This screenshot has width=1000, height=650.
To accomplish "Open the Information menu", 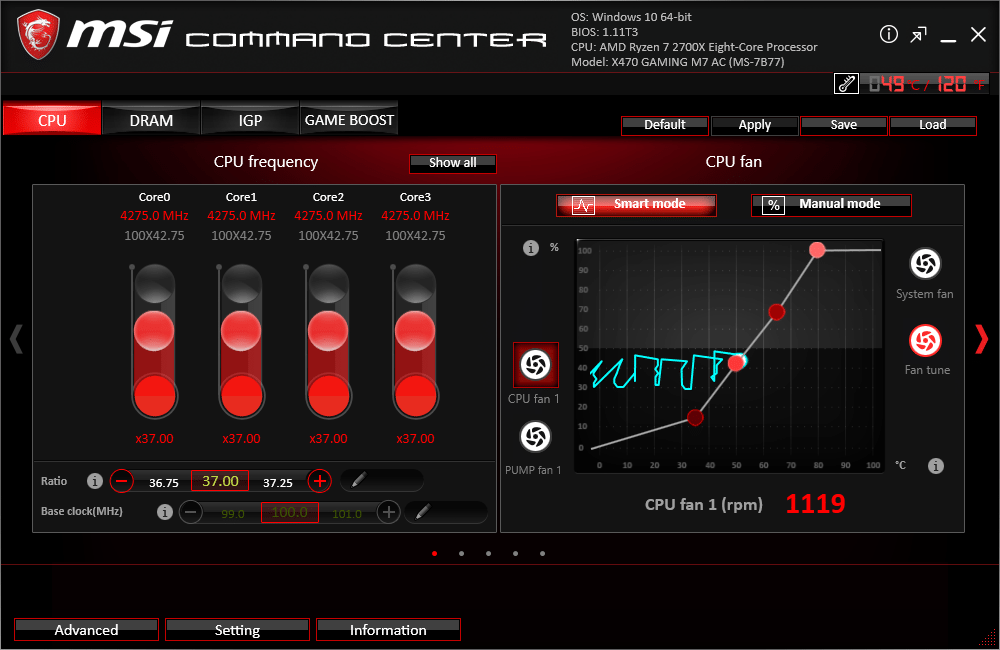I will point(388,630).
